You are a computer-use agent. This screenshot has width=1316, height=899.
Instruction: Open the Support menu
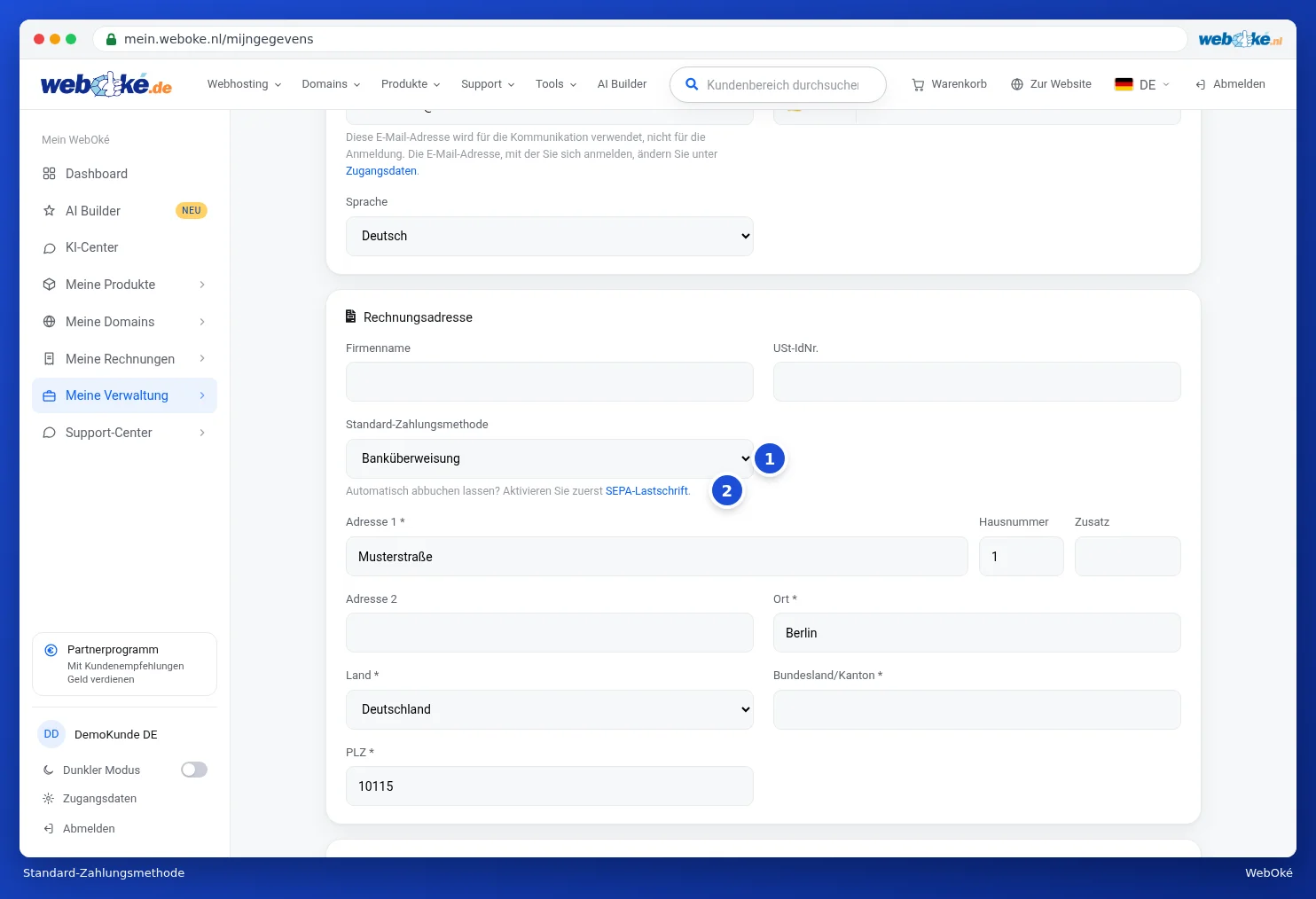(x=488, y=84)
